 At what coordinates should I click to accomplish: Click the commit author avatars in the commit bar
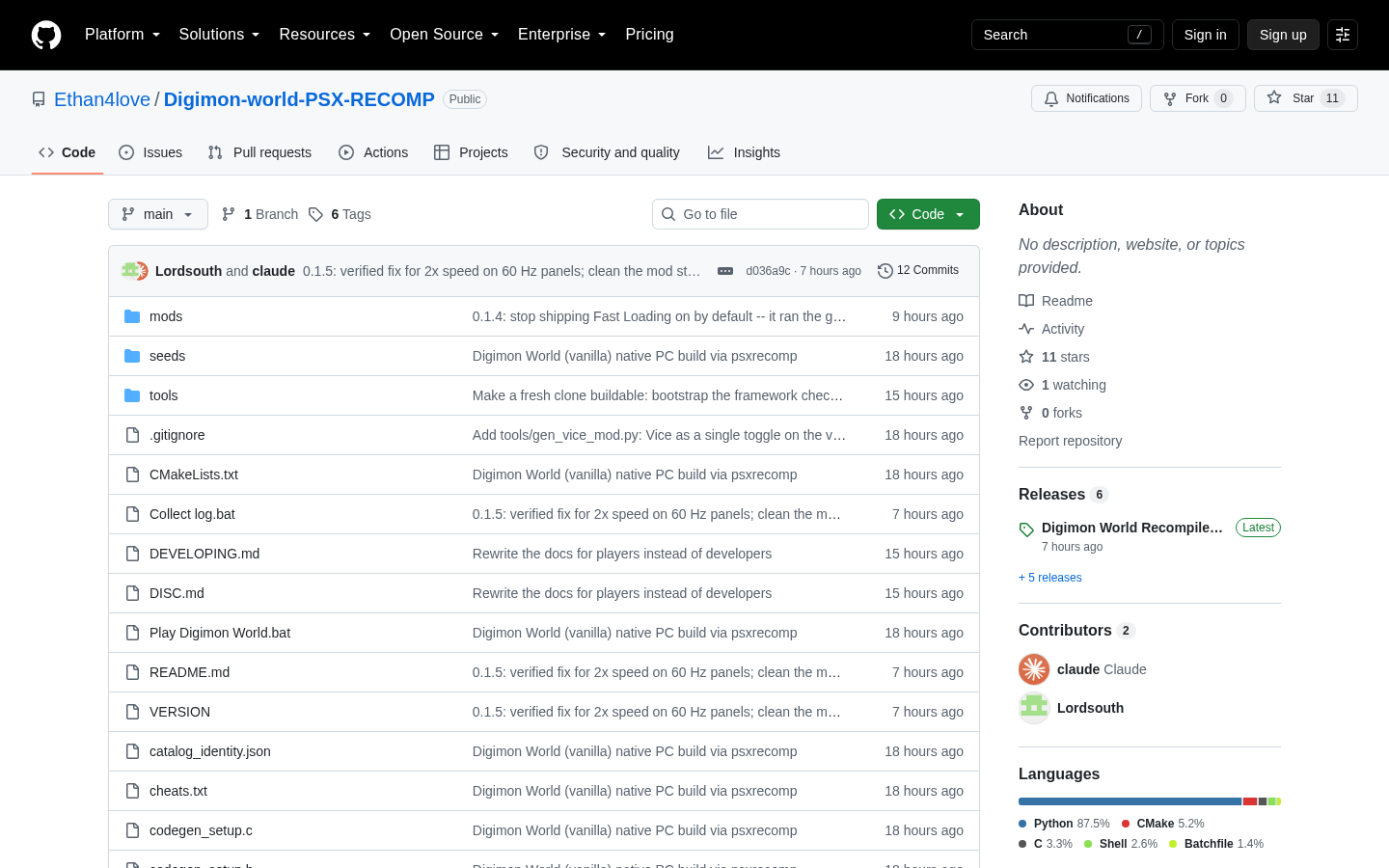point(134,271)
